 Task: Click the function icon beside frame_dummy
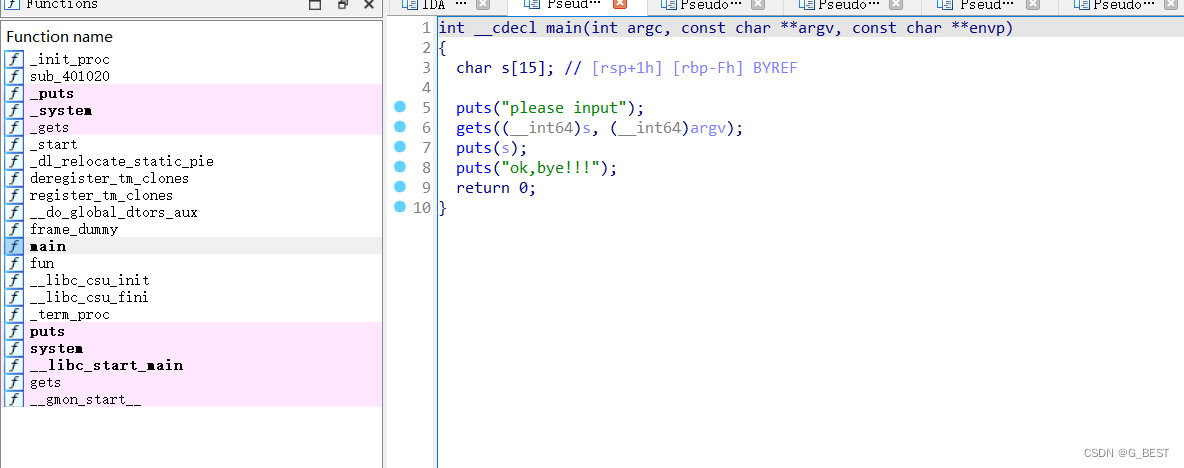pos(14,229)
